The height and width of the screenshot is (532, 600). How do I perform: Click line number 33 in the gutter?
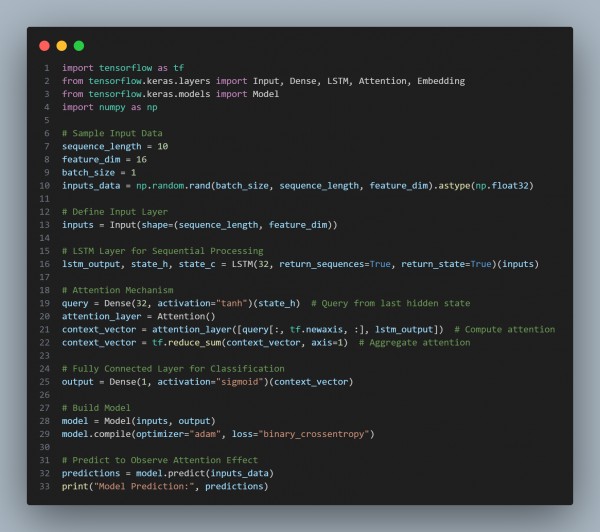pos(45,487)
